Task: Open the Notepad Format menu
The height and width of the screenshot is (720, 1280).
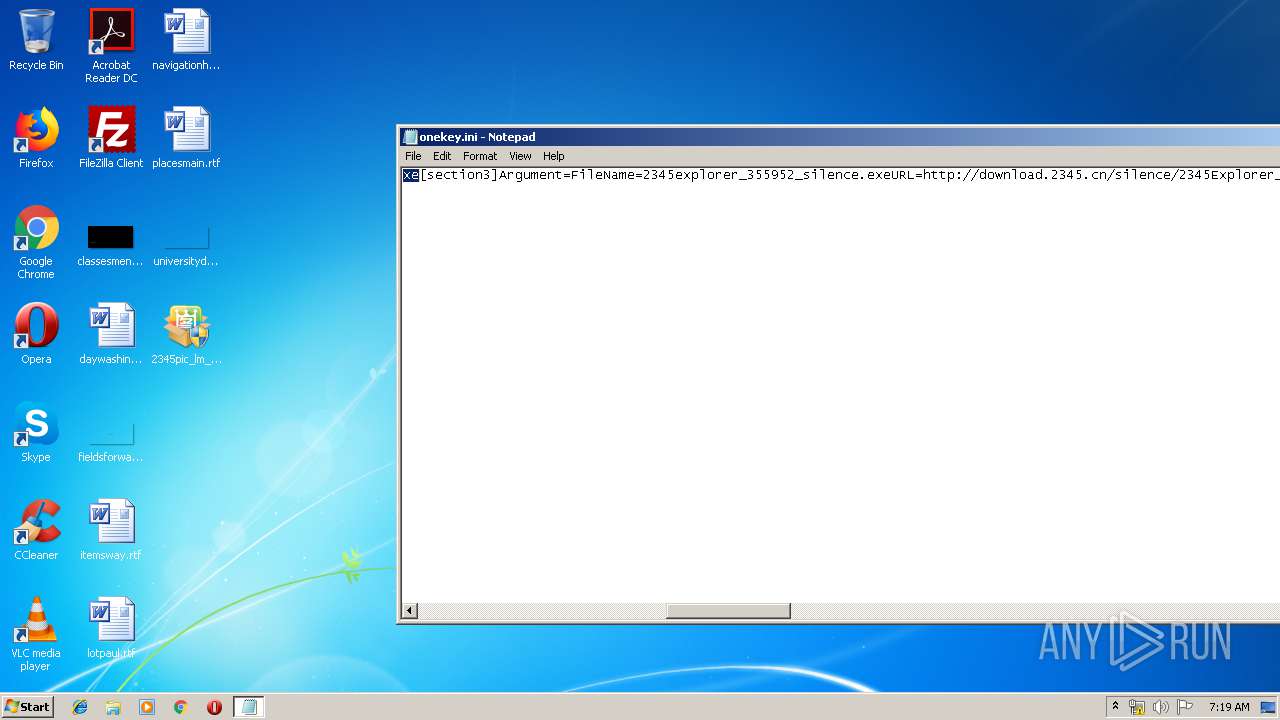Action: tap(480, 156)
